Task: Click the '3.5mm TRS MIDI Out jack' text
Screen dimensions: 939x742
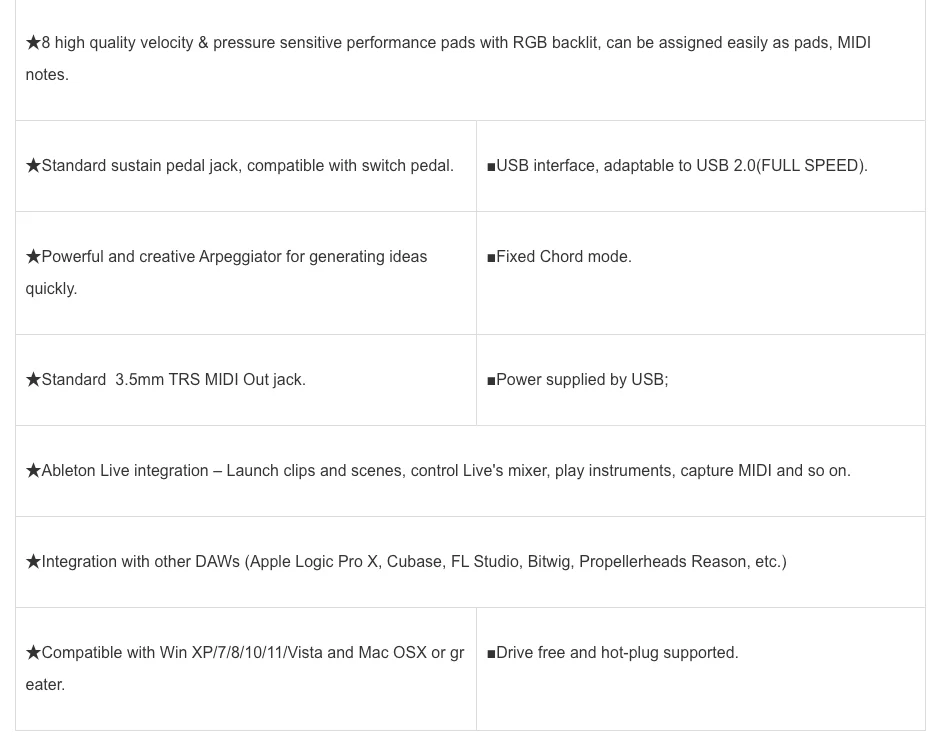Action: (210, 380)
